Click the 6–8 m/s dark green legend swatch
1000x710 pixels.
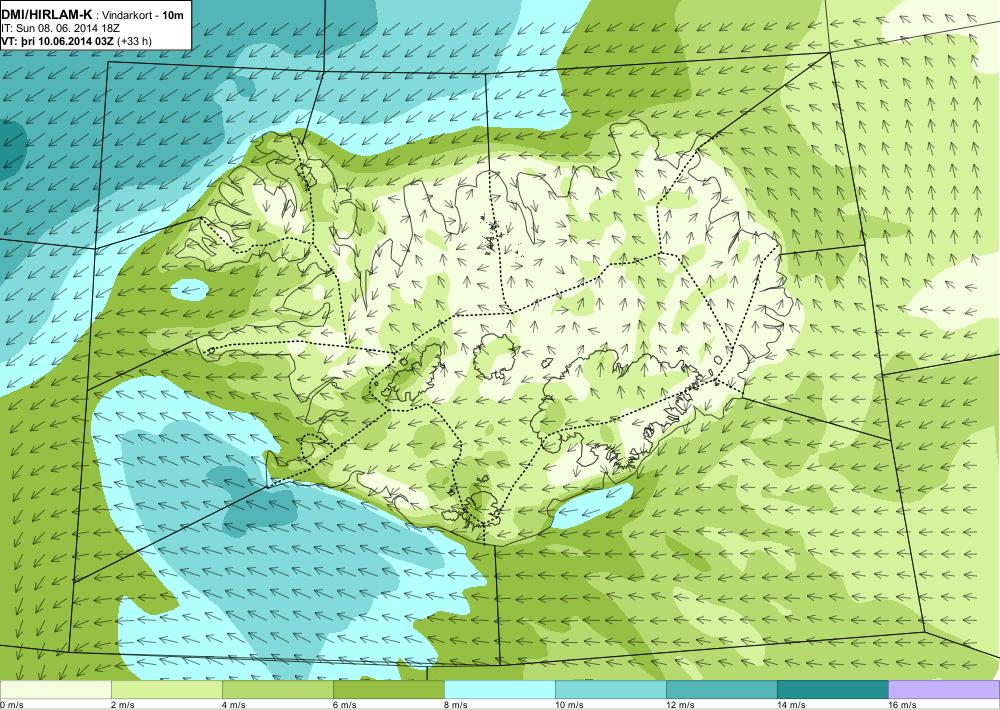388,689
